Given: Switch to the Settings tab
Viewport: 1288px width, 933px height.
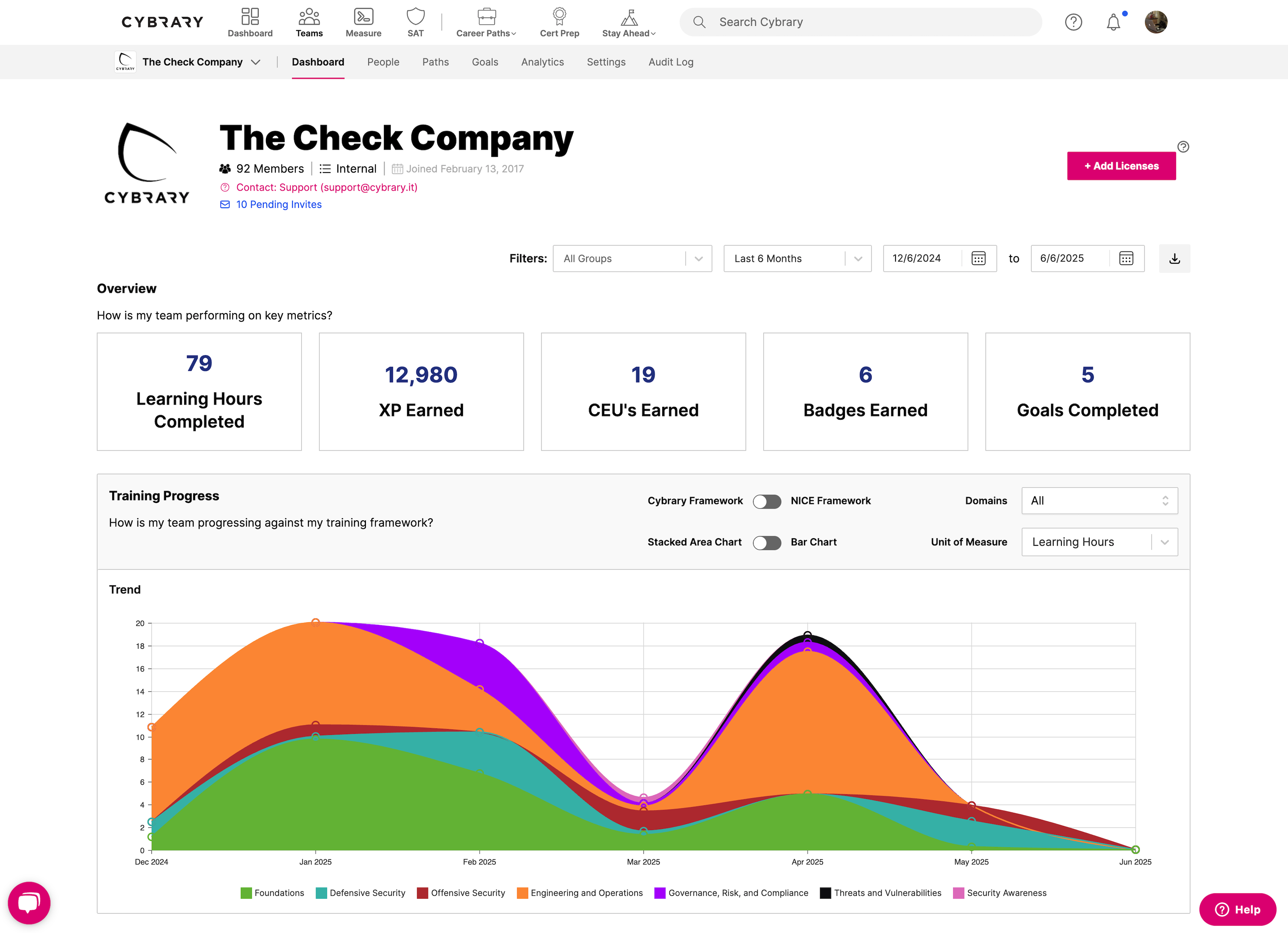Looking at the screenshot, I should click(x=606, y=62).
